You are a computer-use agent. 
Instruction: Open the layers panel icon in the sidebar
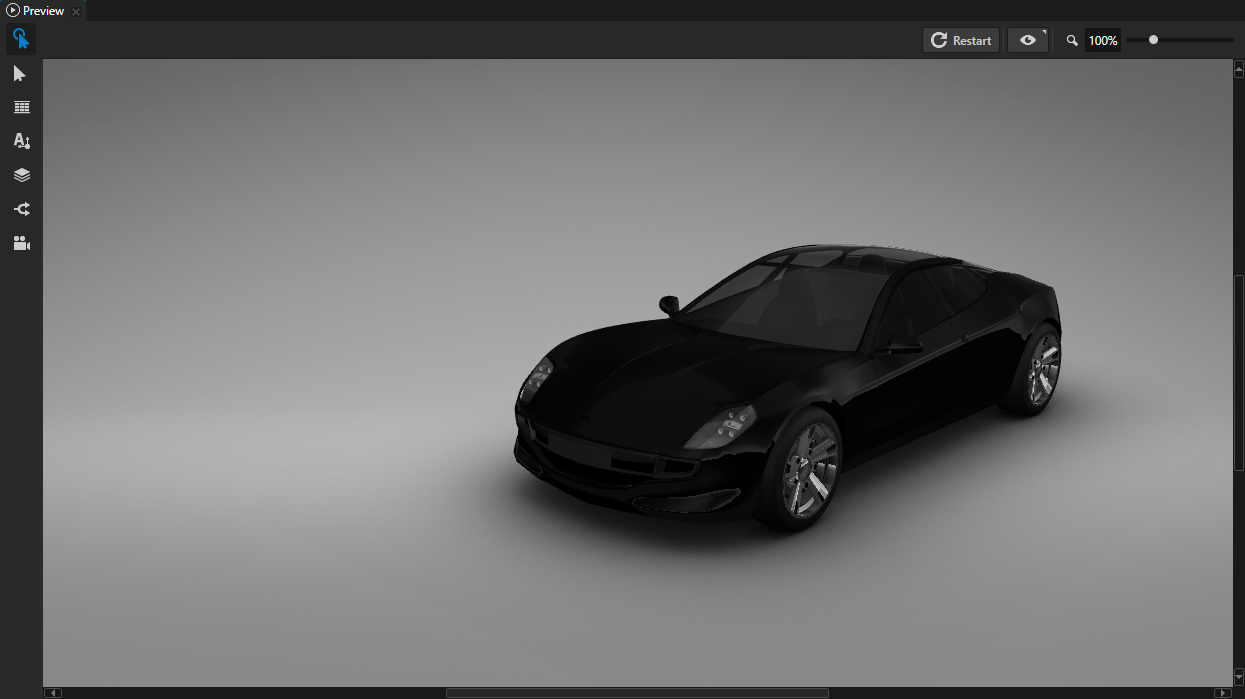pyautogui.click(x=21, y=174)
